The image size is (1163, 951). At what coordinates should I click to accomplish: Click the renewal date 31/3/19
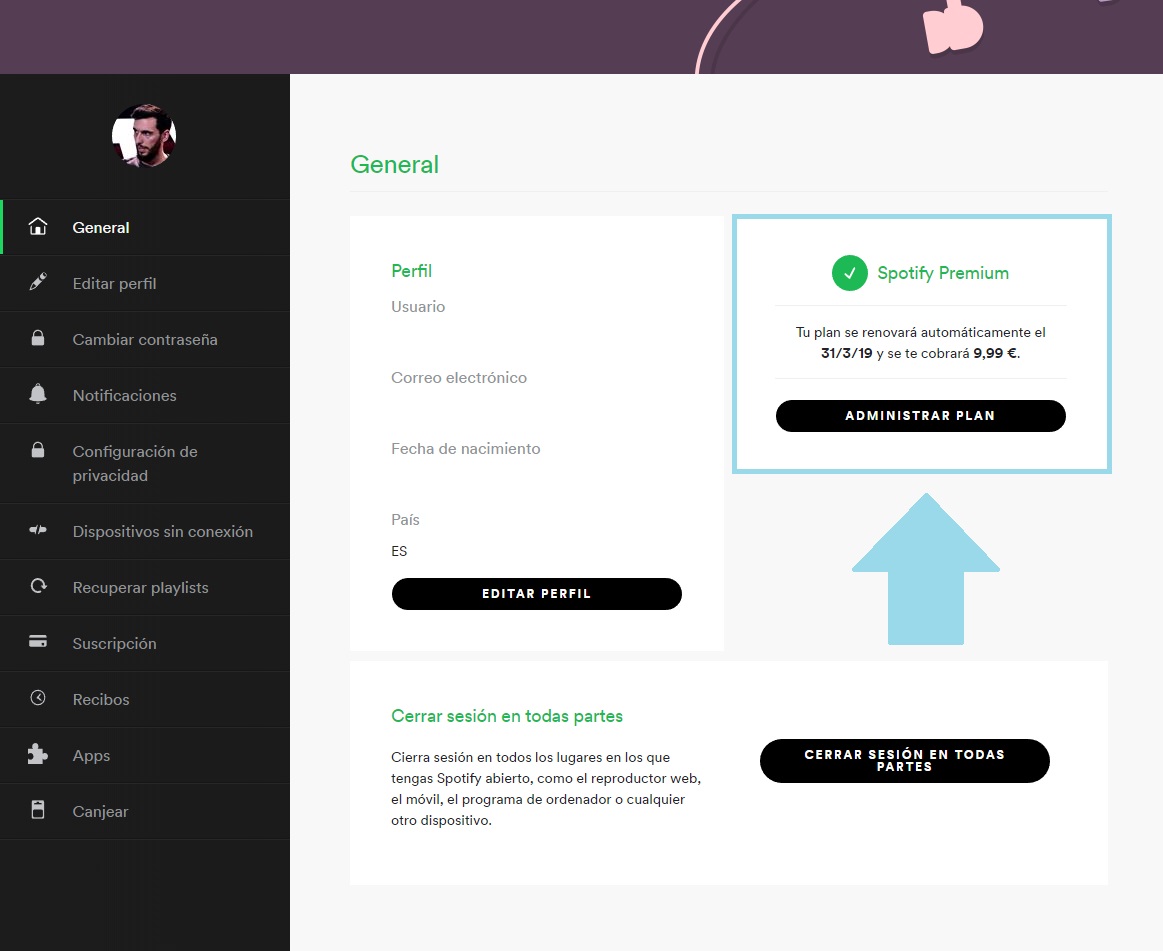coord(846,353)
